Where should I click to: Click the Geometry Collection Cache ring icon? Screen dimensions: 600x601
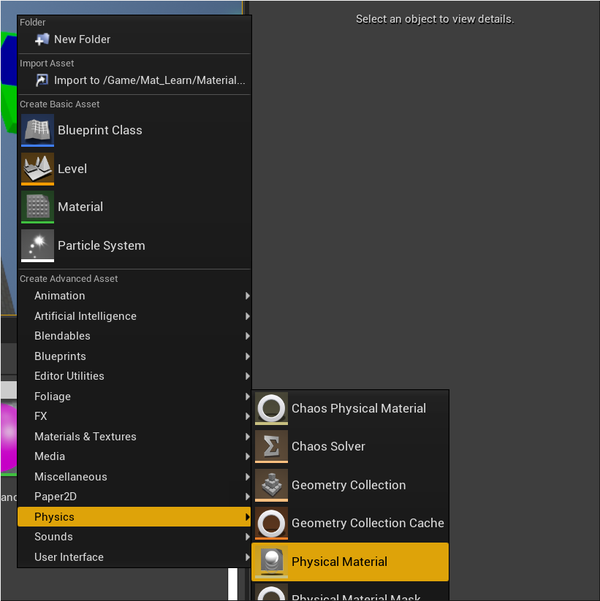click(x=271, y=523)
